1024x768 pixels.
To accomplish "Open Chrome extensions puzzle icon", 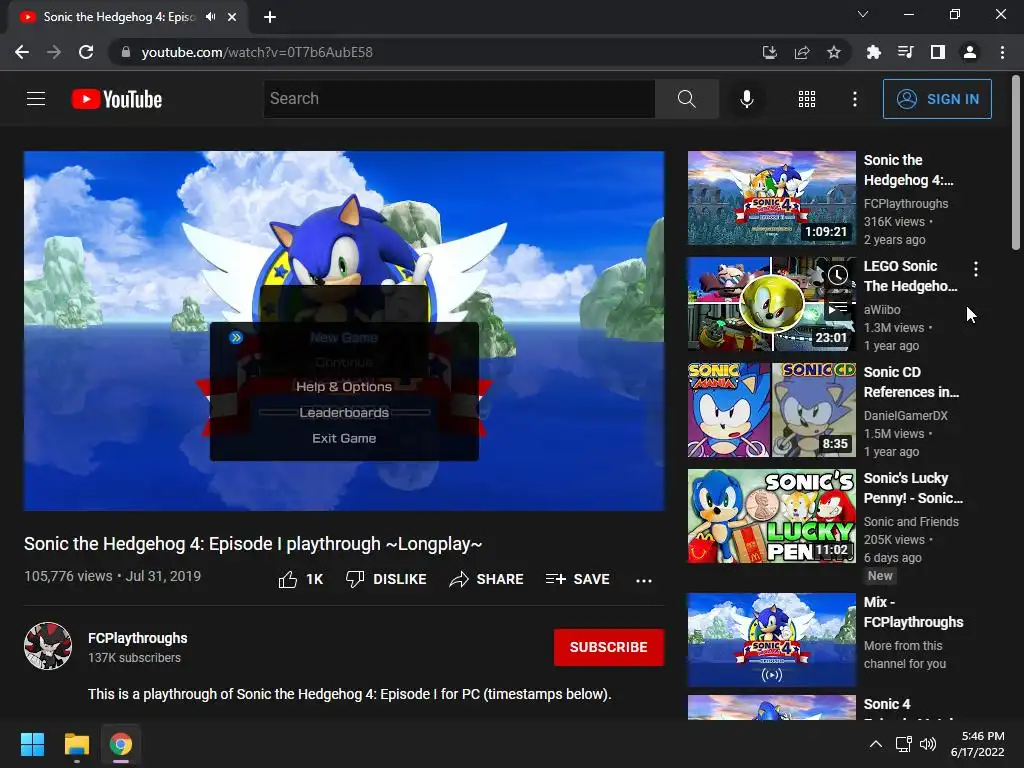I will pos(873,52).
